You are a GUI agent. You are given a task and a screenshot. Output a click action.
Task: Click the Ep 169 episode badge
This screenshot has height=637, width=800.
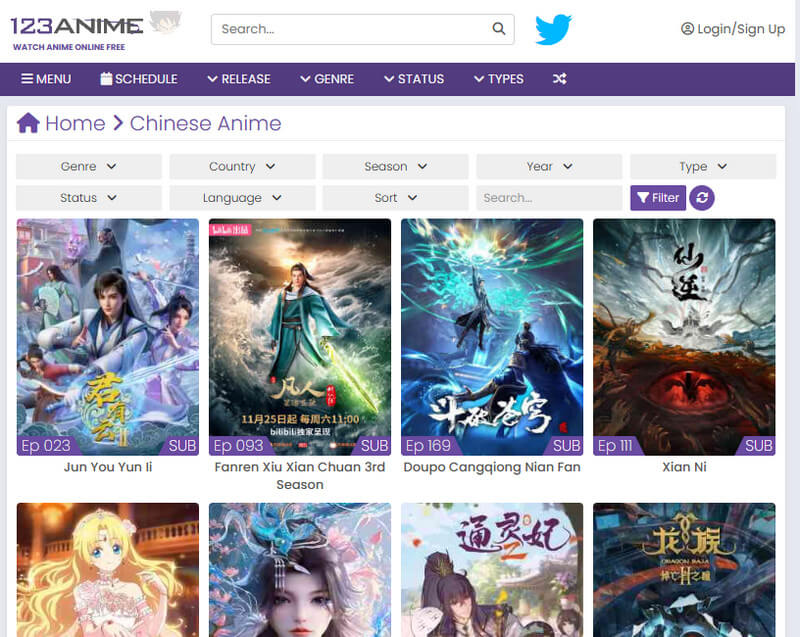[x=429, y=446]
